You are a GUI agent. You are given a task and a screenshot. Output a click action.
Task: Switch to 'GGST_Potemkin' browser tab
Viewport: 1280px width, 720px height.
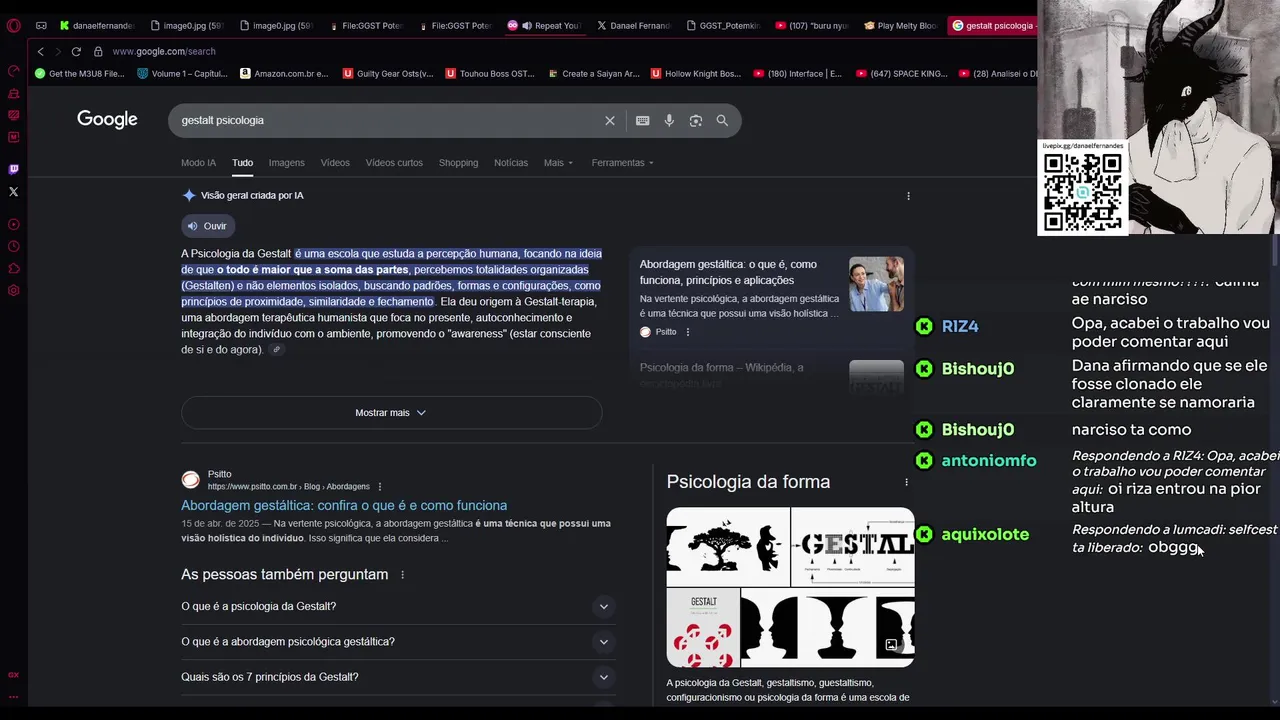[x=722, y=26]
